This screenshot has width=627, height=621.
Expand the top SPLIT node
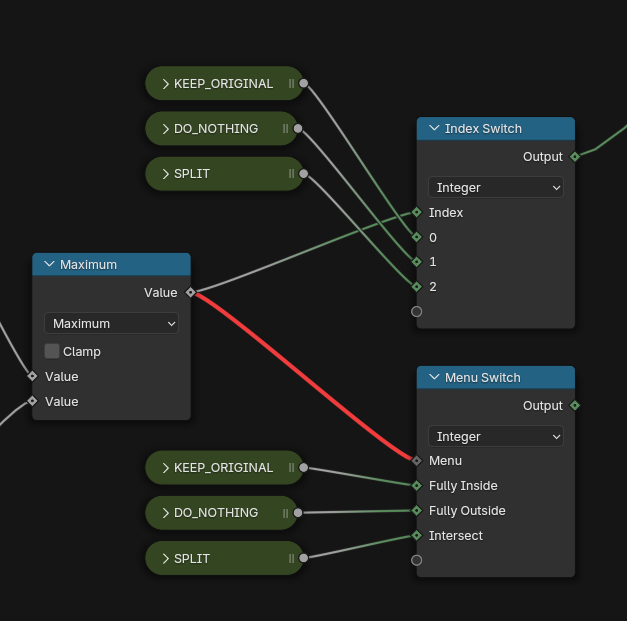(x=166, y=174)
